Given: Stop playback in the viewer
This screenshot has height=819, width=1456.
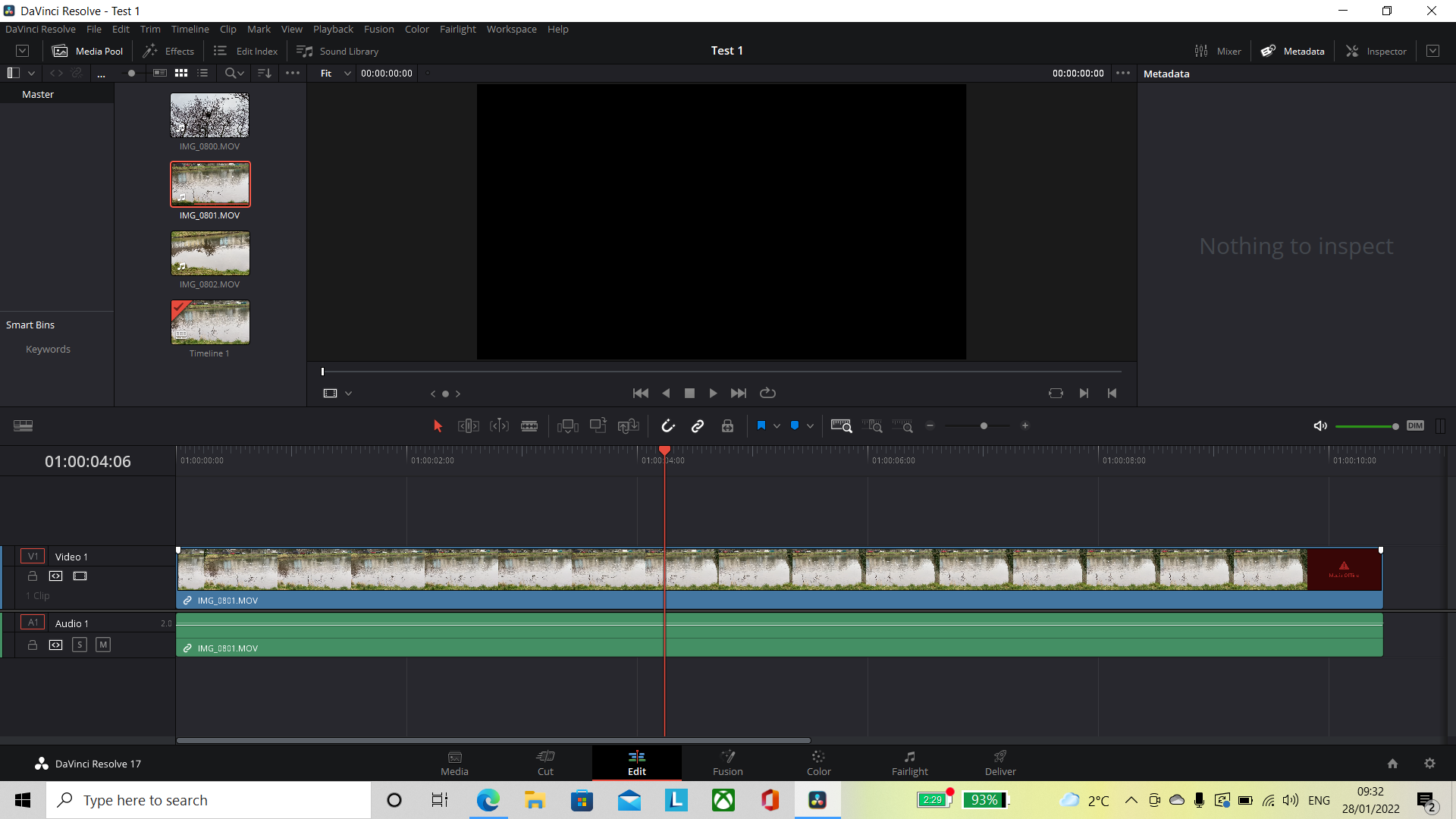Looking at the screenshot, I should [x=689, y=393].
